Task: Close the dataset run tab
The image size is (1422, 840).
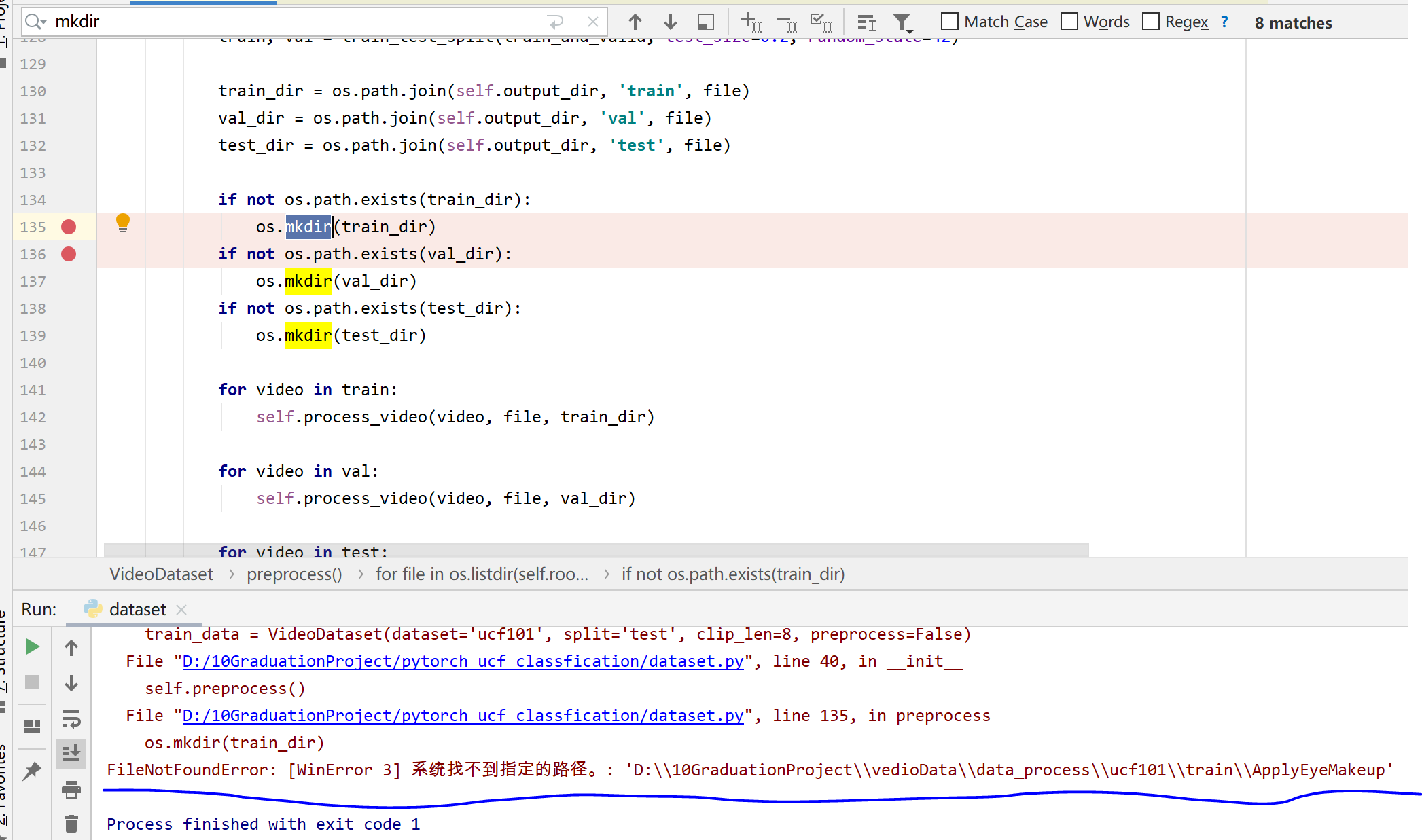Action: click(x=181, y=610)
